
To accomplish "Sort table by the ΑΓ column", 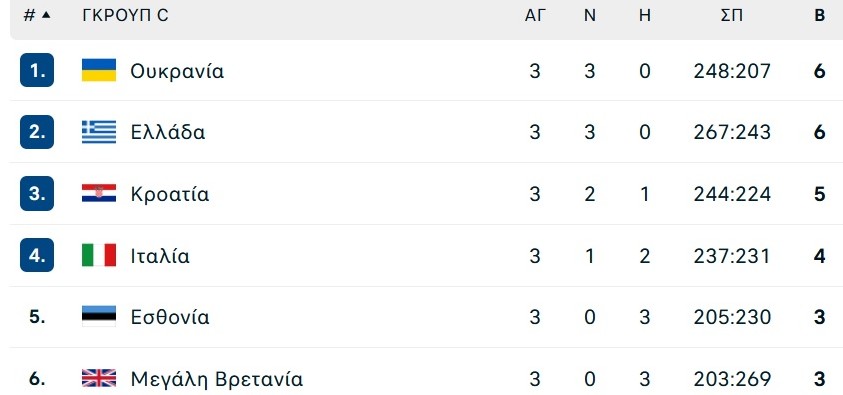I will [535, 16].
